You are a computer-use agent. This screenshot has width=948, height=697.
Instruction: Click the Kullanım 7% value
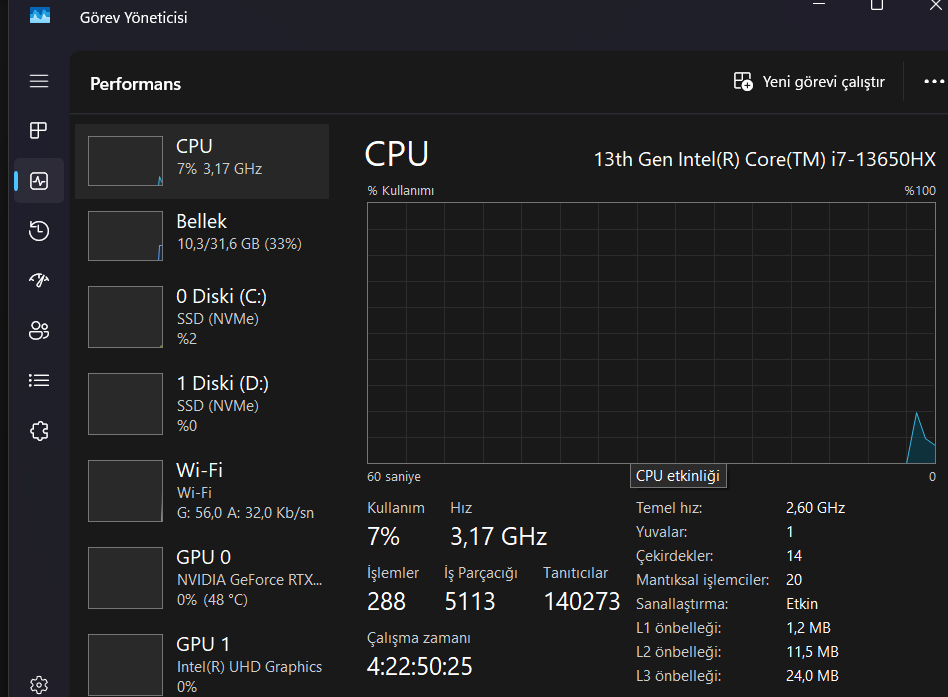click(383, 537)
